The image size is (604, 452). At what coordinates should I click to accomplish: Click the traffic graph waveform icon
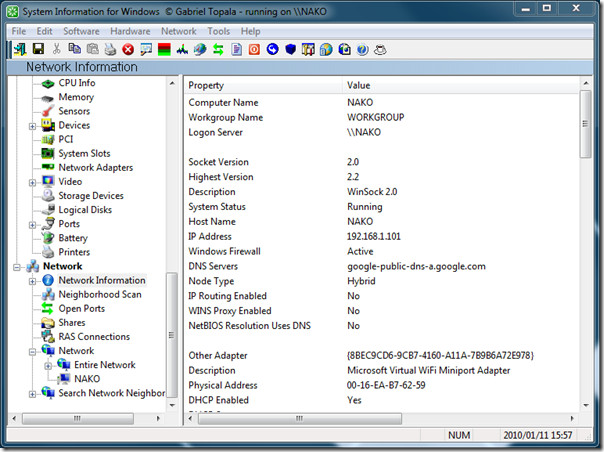182,49
